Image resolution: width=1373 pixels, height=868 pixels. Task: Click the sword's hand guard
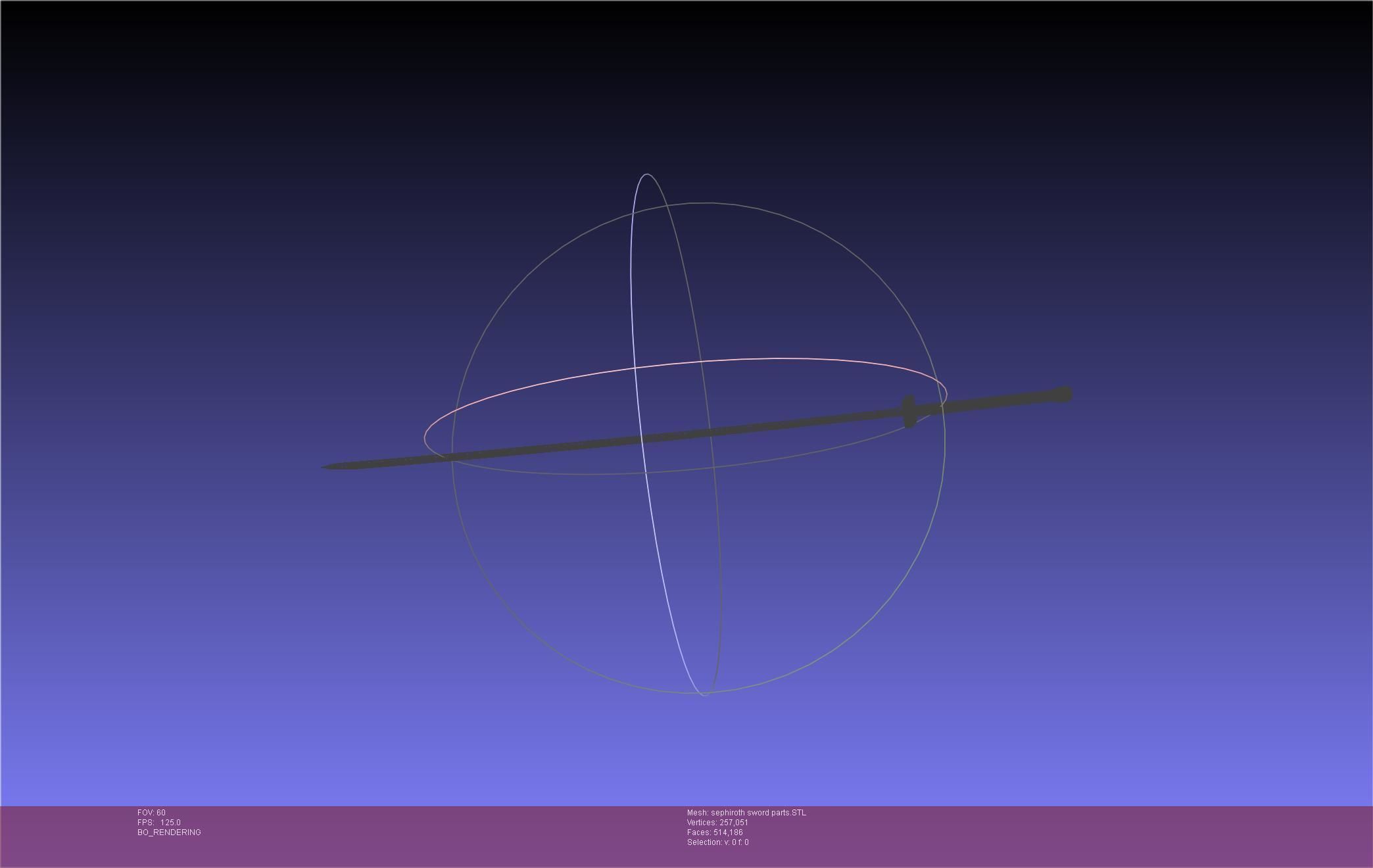click(x=909, y=412)
